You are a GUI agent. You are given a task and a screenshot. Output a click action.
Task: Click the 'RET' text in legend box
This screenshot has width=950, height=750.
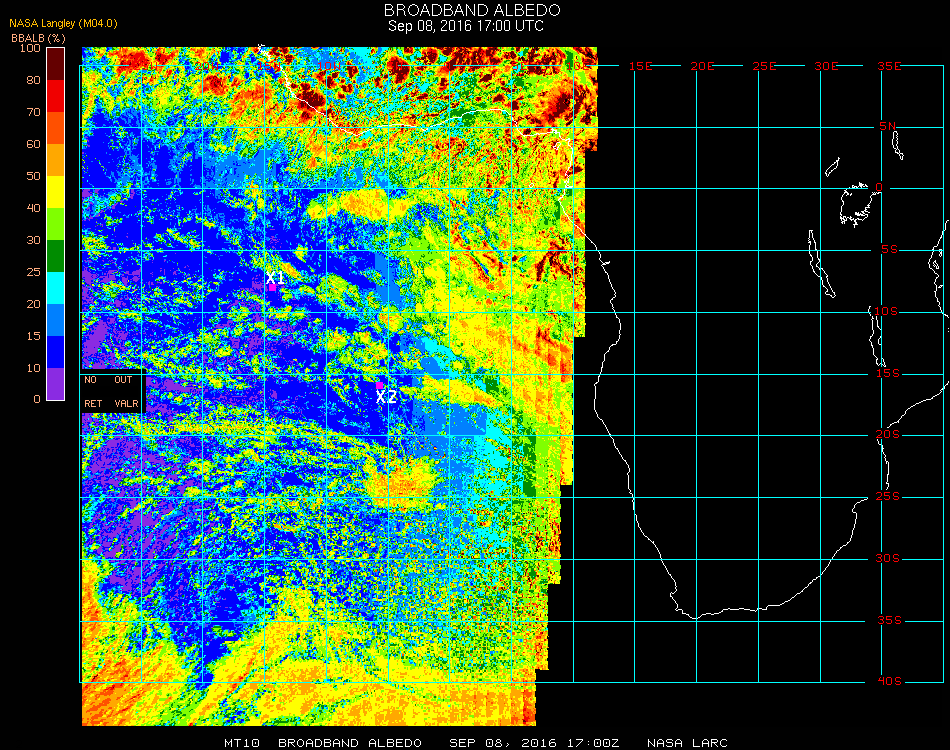[93, 403]
